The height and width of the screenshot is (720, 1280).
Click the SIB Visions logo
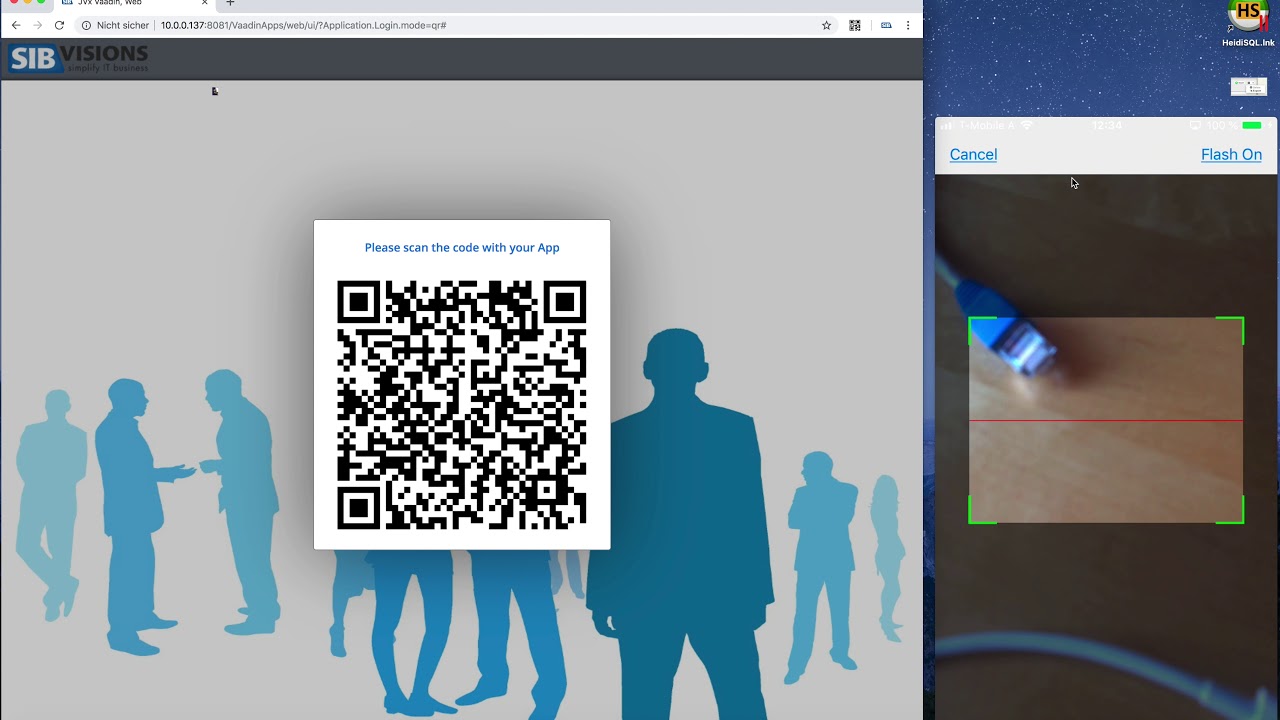click(78, 59)
